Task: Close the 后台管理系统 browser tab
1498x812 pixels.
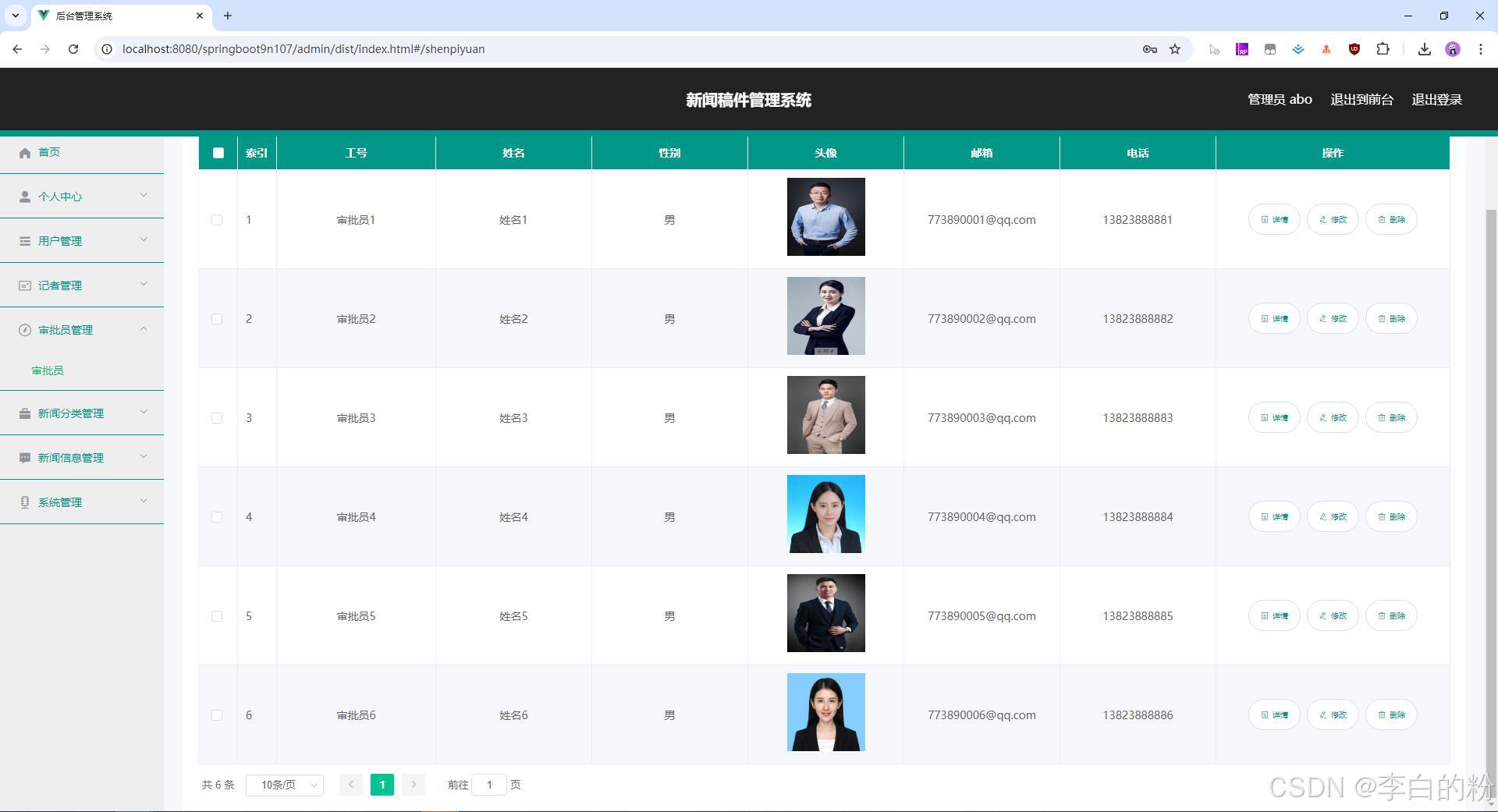Action: click(200, 16)
